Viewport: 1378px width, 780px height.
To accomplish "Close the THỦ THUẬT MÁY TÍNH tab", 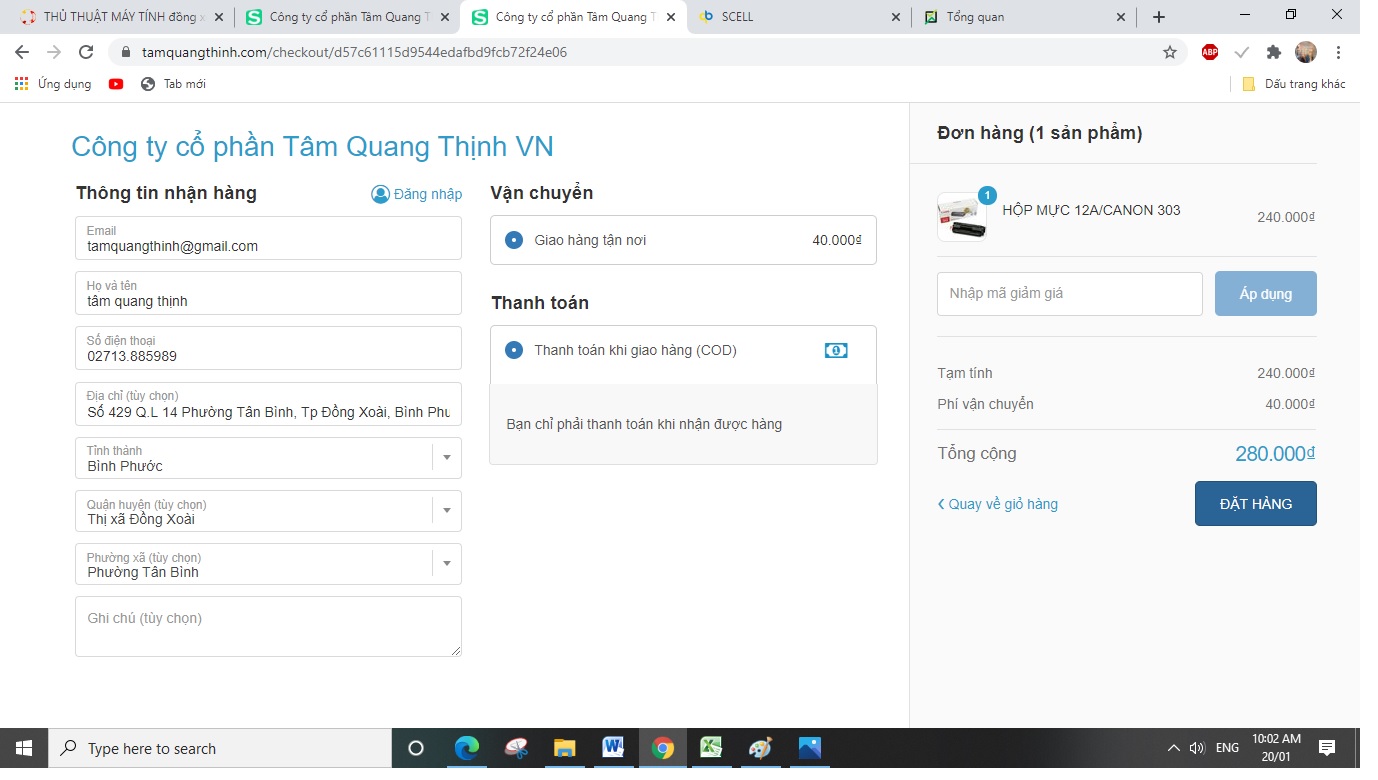I will point(219,17).
